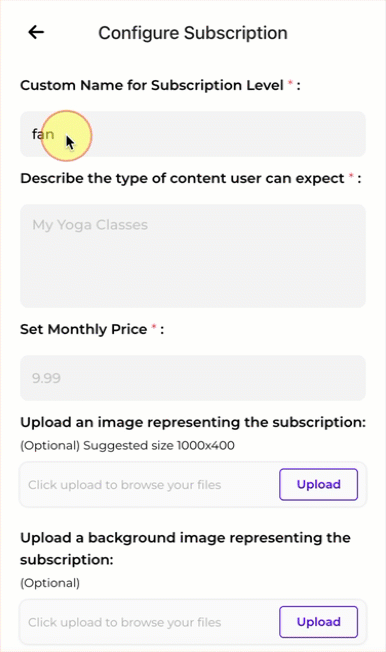Click Upload button for the subscription image
386x652 pixels.
point(318,484)
